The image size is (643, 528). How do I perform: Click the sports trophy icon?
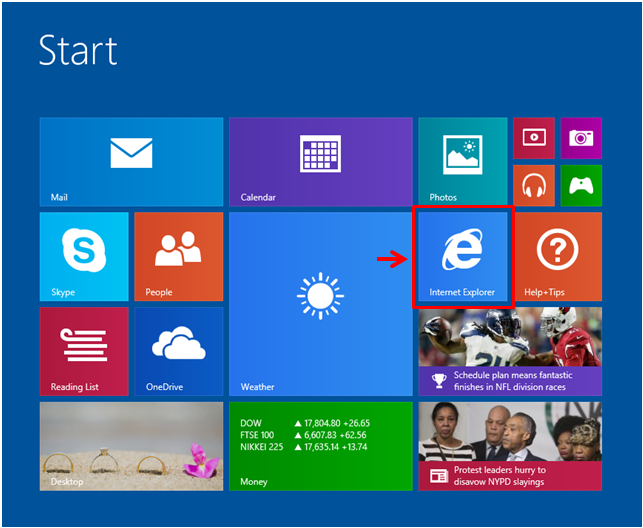[439, 381]
